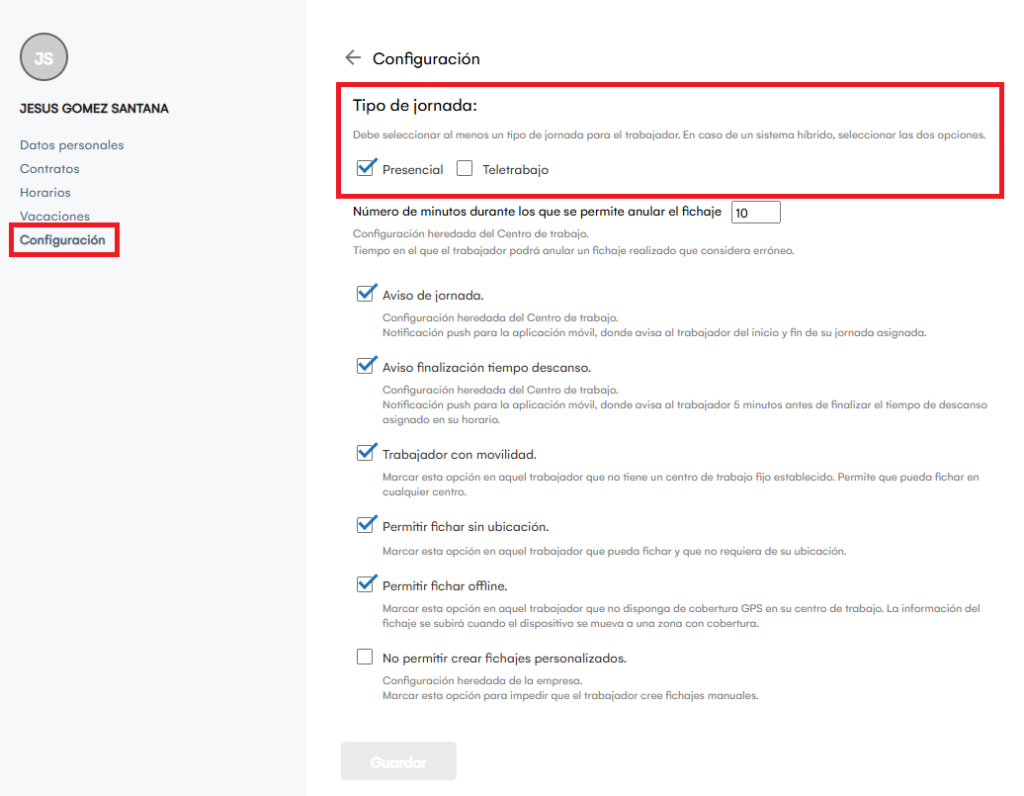Go to Contratos section

[50, 169]
